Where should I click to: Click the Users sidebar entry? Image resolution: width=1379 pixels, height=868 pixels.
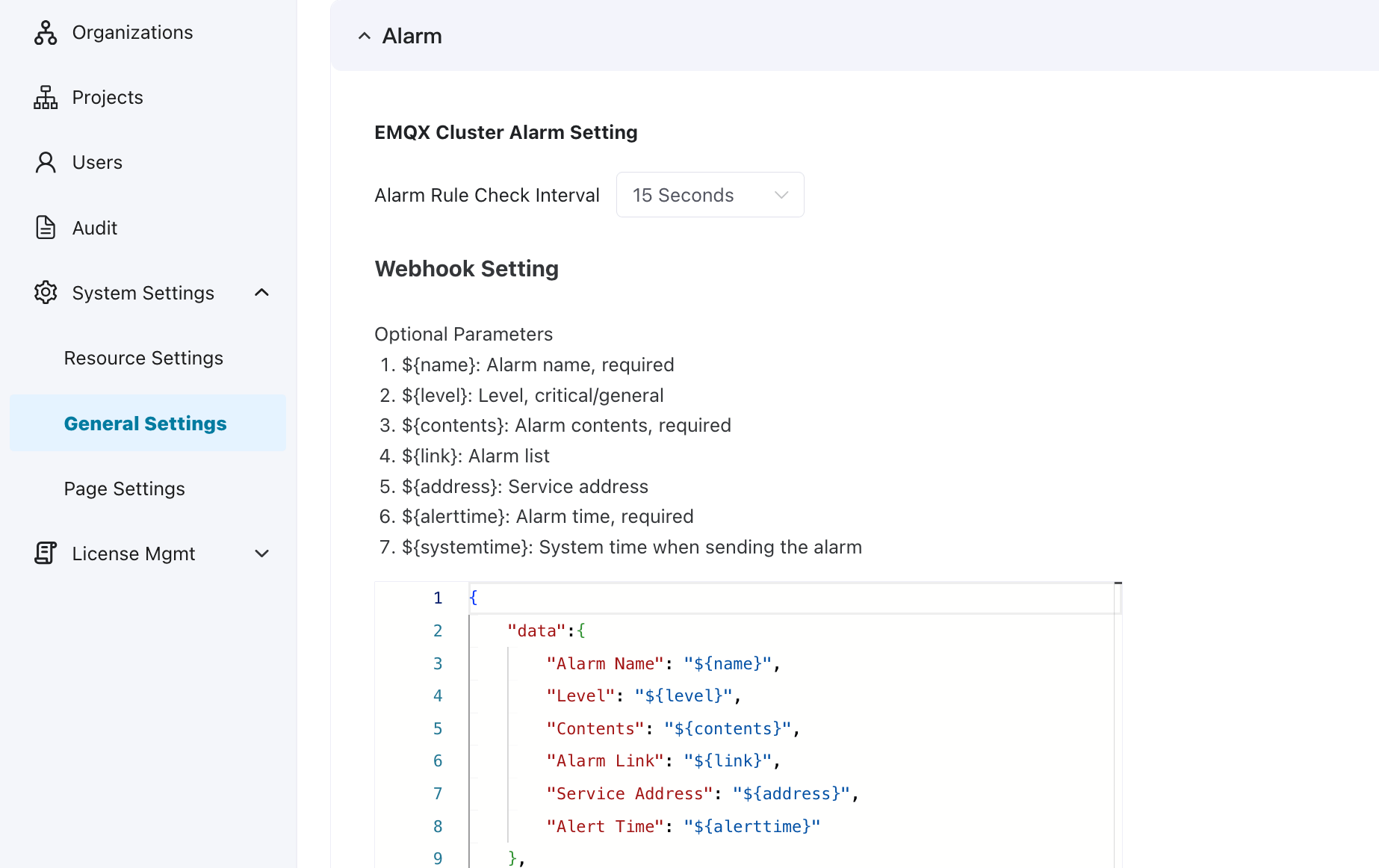(x=97, y=161)
